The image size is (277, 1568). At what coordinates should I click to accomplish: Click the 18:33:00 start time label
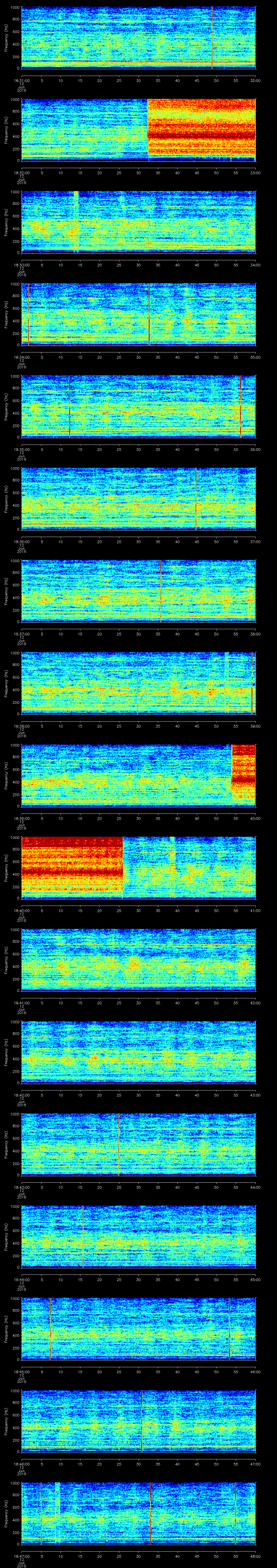[22, 265]
